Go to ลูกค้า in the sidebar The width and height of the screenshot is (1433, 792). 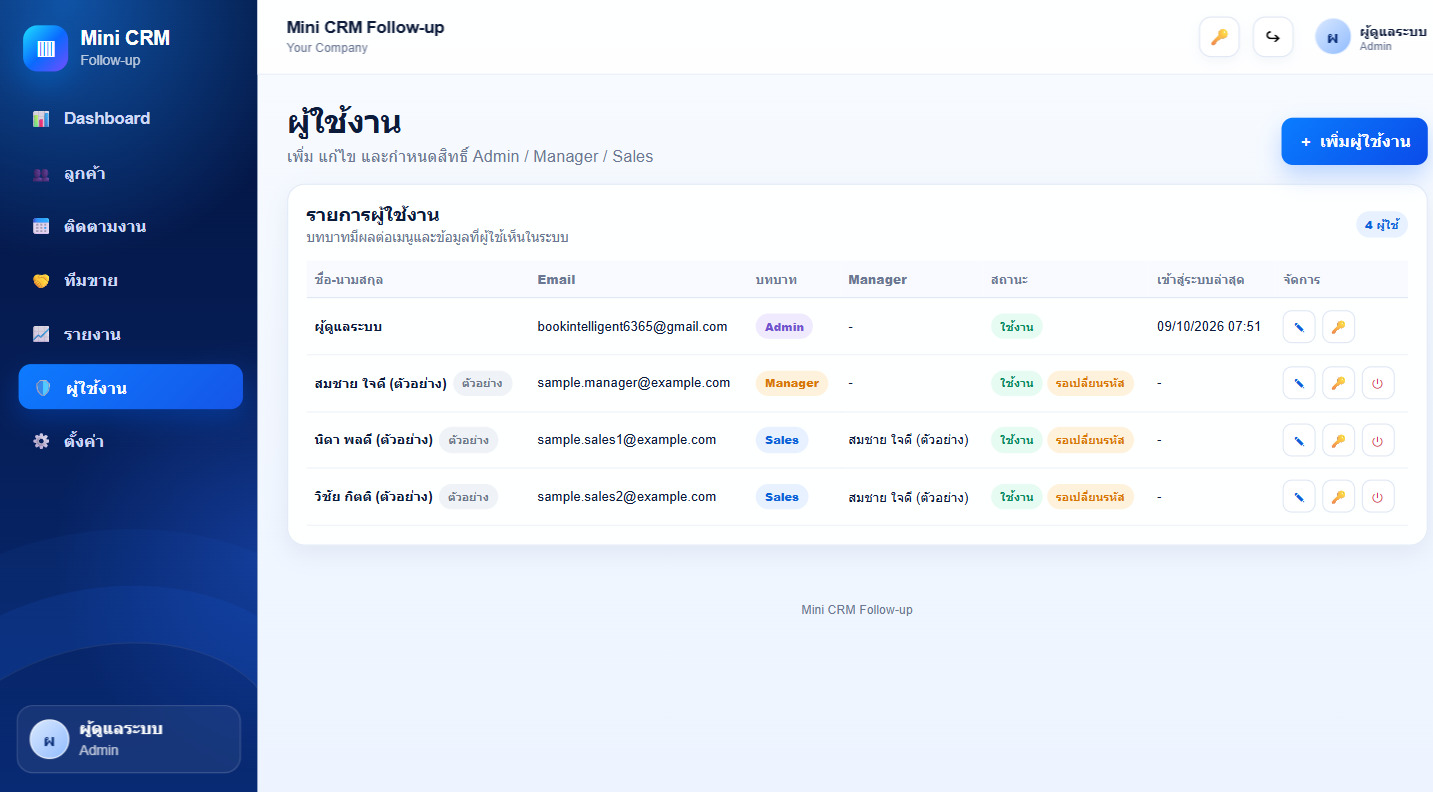coord(130,174)
